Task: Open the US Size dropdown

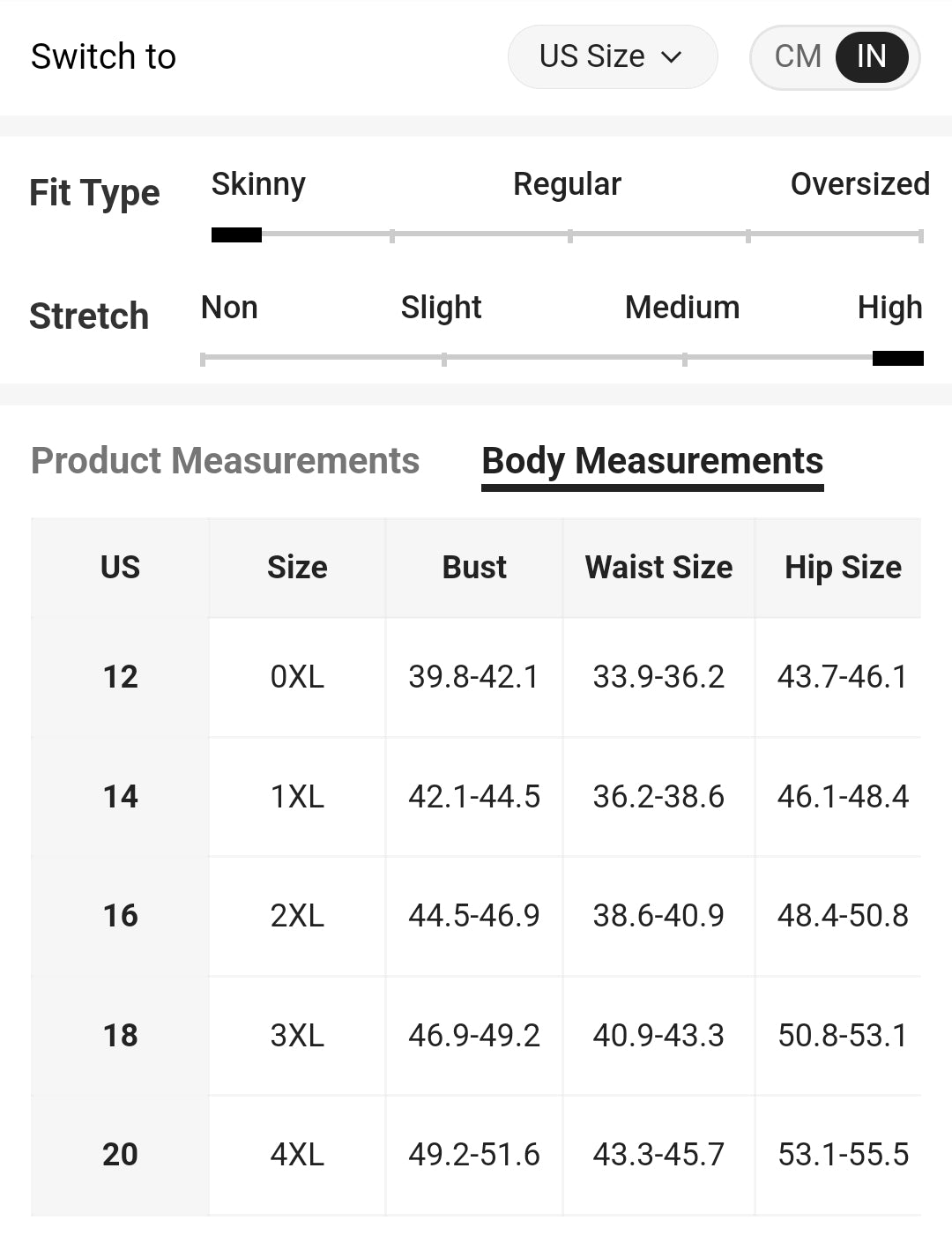Action: pyautogui.click(x=612, y=56)
